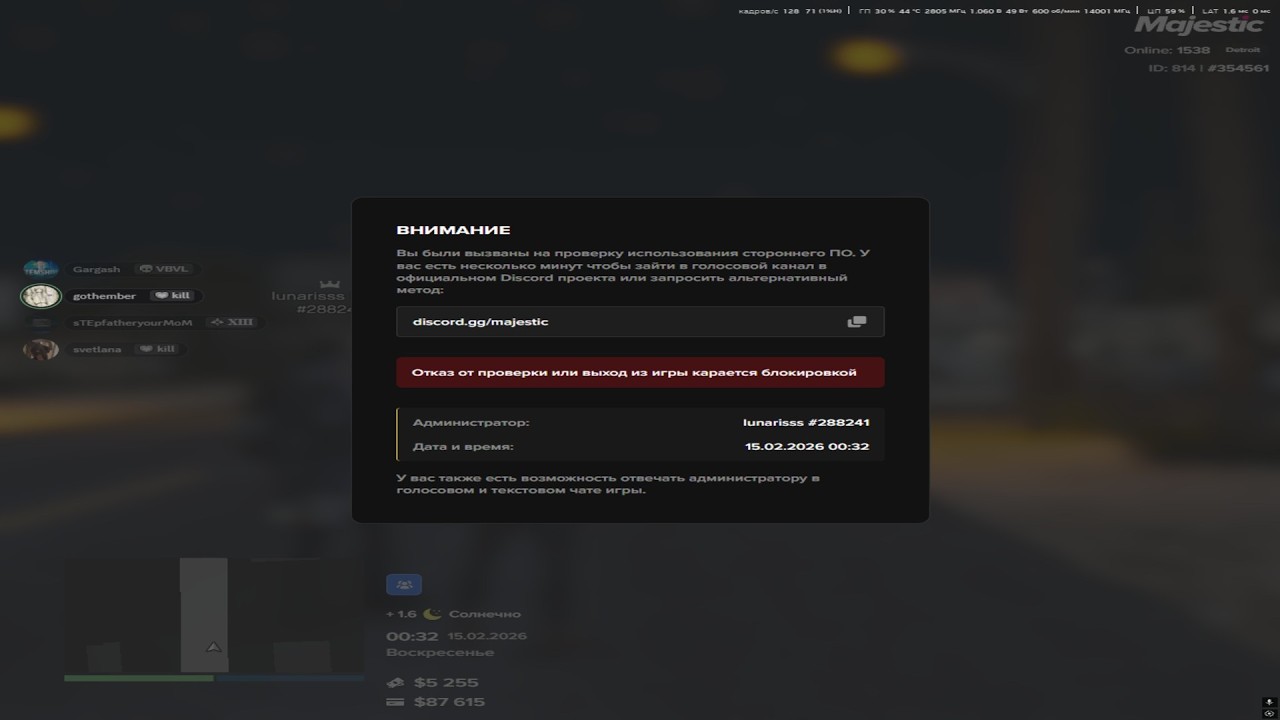1280x720 pixels.
Task: Click the red refusal warning banner
Action: (640, 372)
